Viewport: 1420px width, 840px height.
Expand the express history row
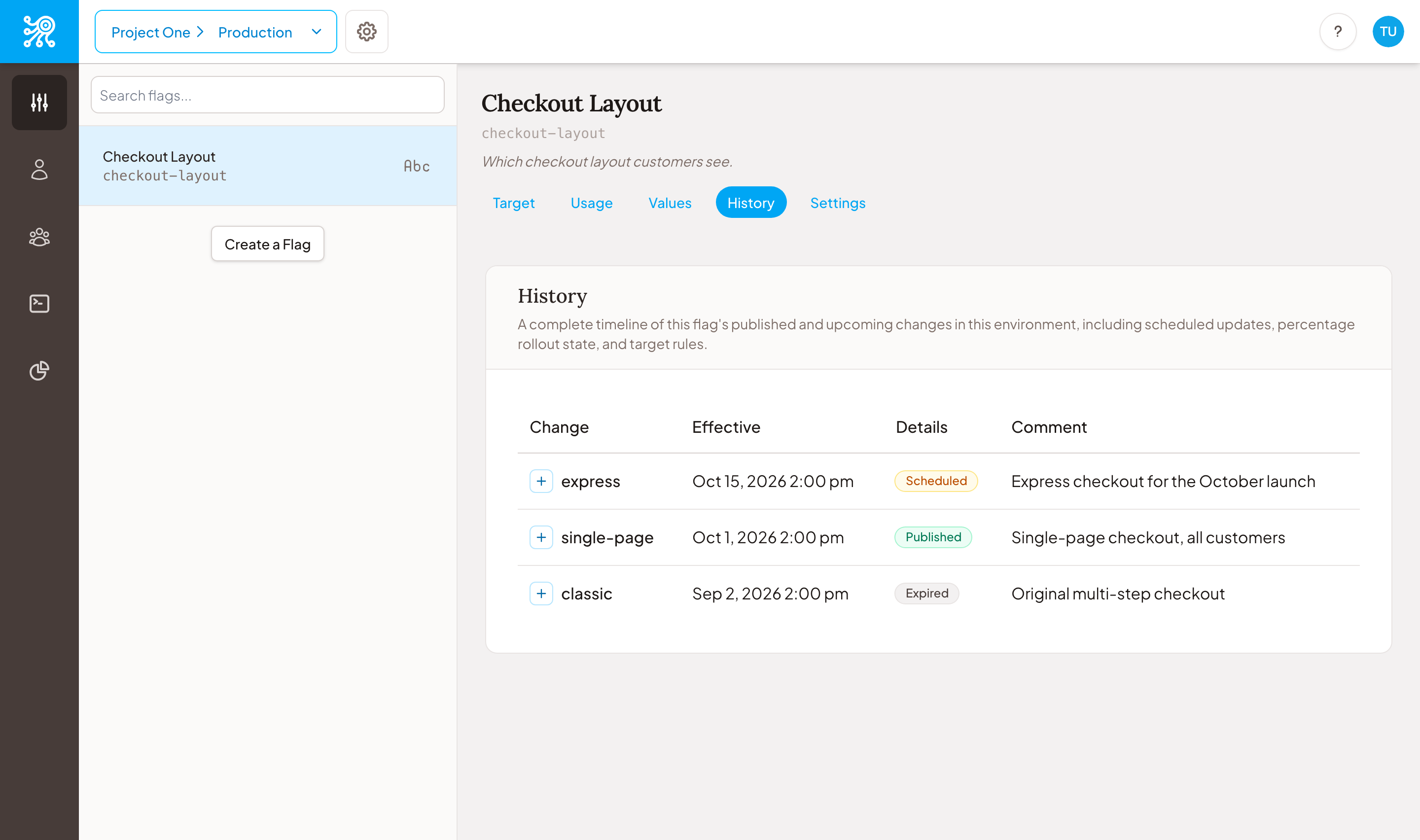pos(541,481)
